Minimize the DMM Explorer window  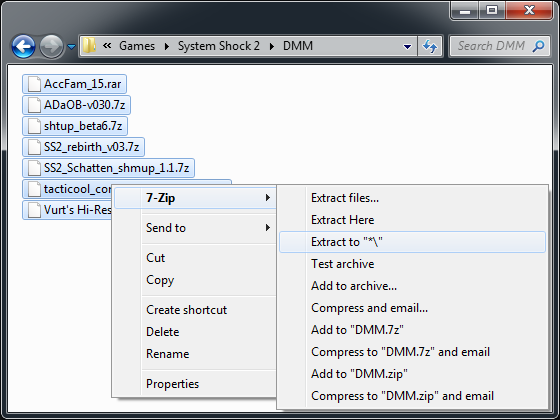[465, 10]
